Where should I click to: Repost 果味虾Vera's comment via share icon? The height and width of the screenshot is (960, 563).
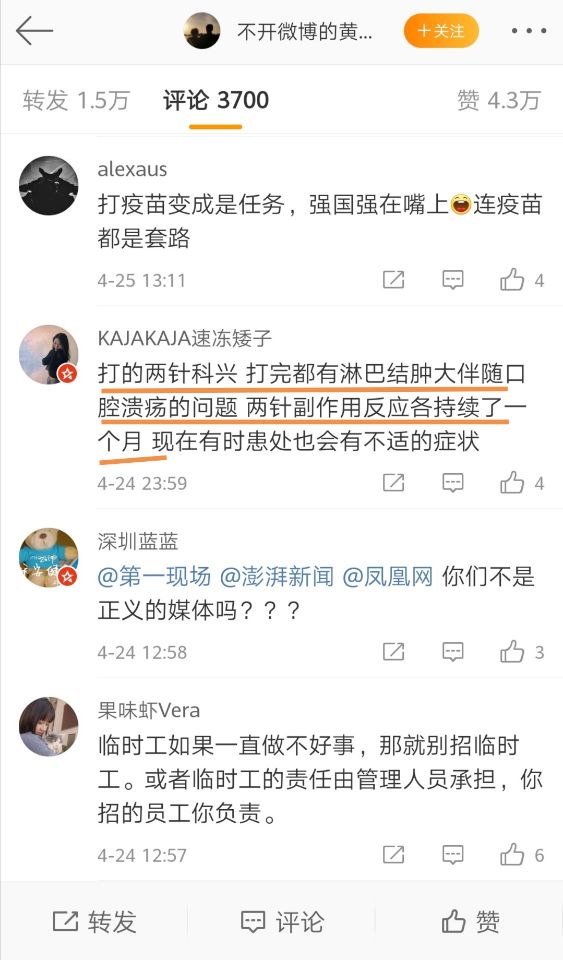pos(393,854)
